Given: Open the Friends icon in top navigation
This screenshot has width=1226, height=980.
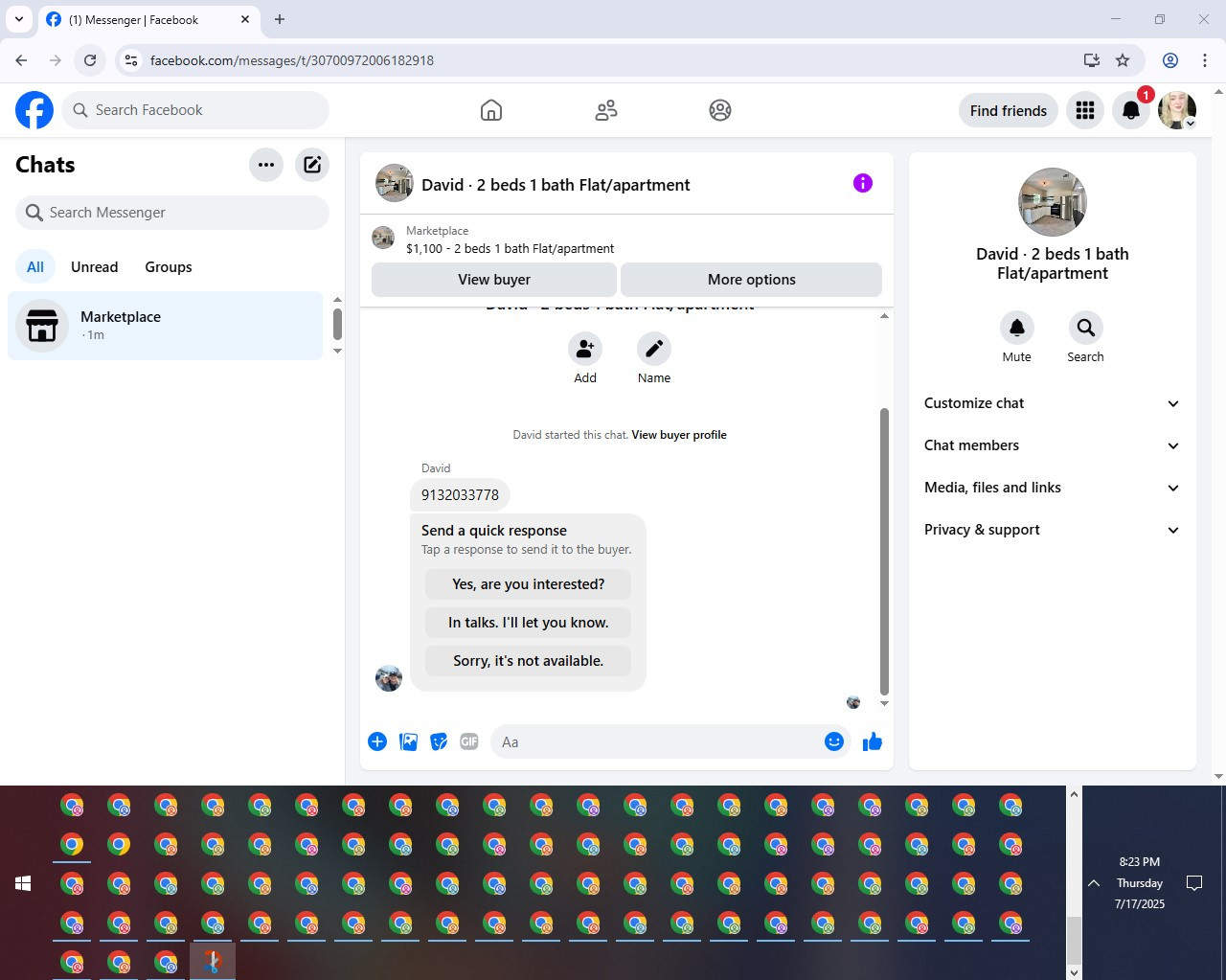Looking at the screenshot, I should (x=606, y=110).
